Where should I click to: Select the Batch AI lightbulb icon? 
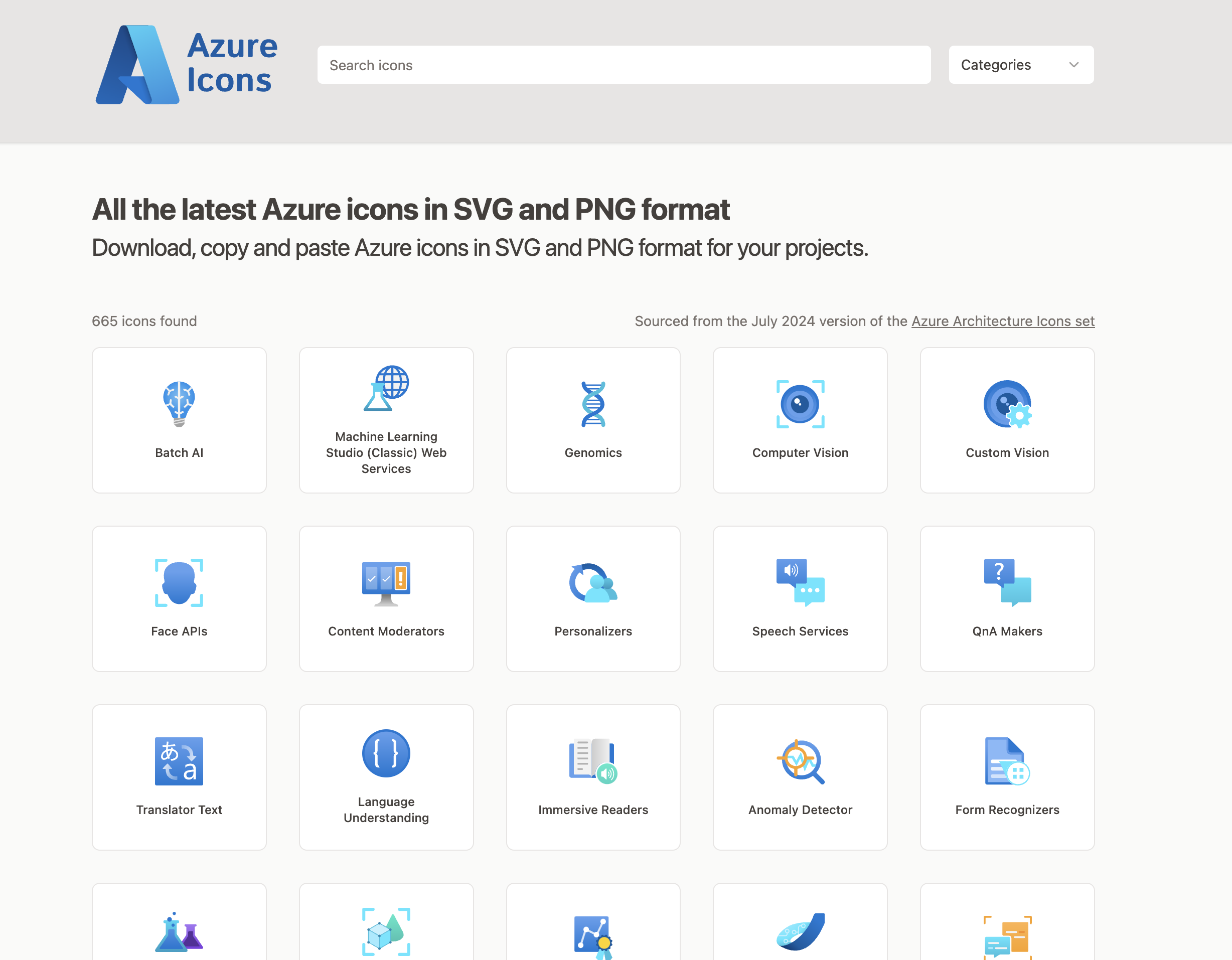pyautogui.click(x=180, y=404)
